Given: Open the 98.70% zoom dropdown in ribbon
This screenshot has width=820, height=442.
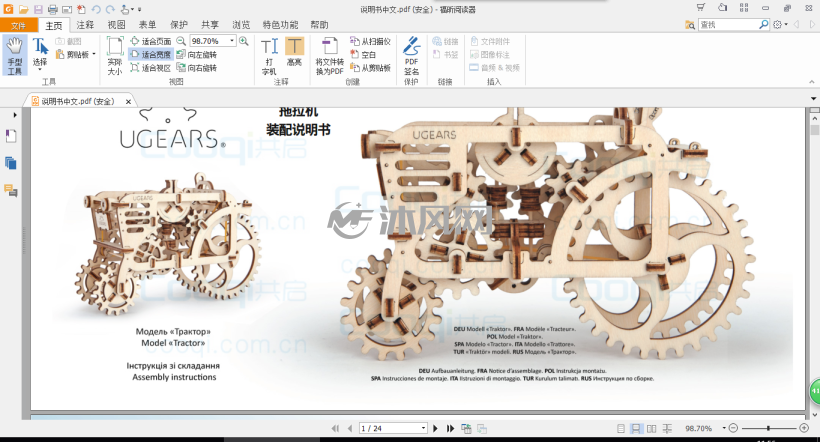Looking at the screenshot, I should point(232,41).
